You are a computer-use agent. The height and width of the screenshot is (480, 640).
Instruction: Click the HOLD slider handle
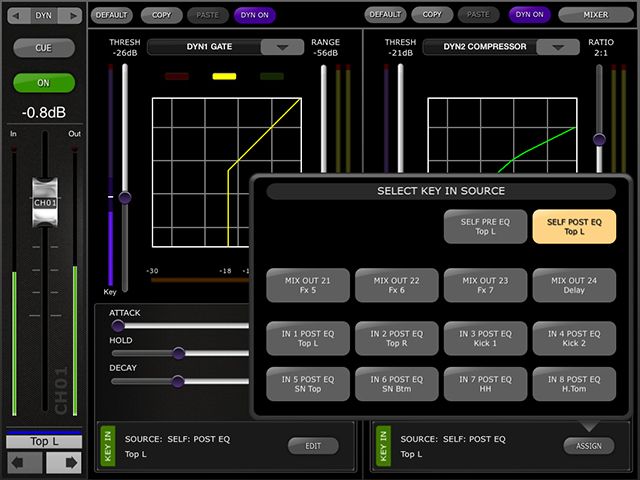point(178,353)
